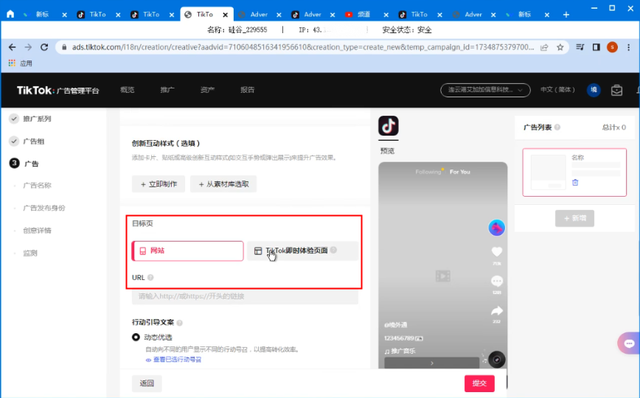640x398 pixels.
Task: Open 概览 in the top navigation
Action: click(x=127, y=90)
